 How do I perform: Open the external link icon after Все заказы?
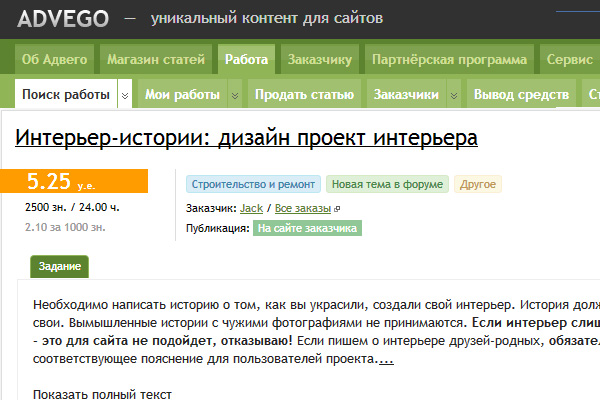click(337, 209)
